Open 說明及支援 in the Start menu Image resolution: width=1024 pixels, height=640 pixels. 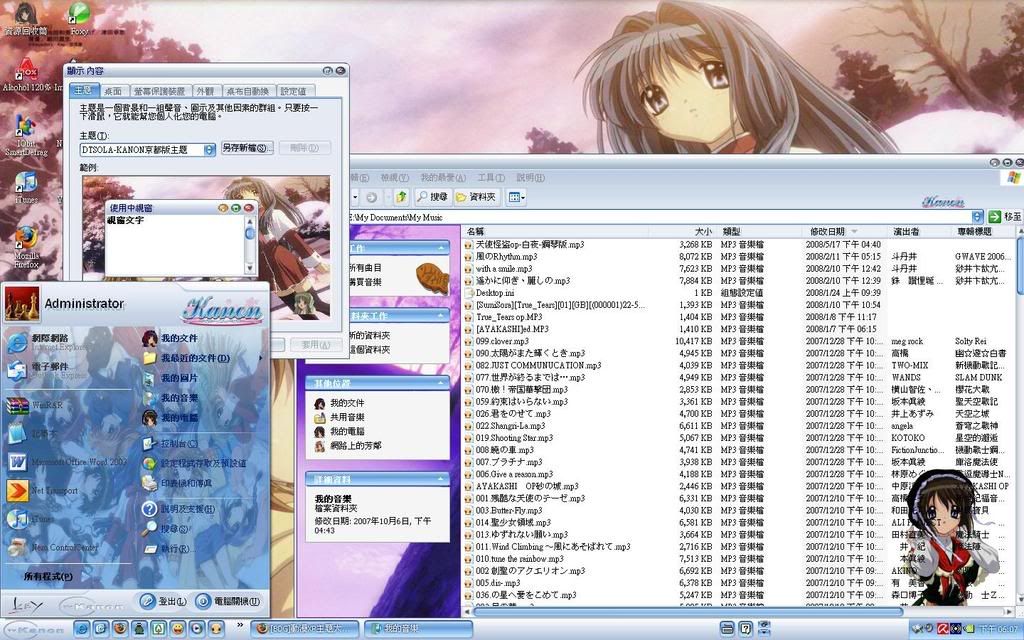178,509
